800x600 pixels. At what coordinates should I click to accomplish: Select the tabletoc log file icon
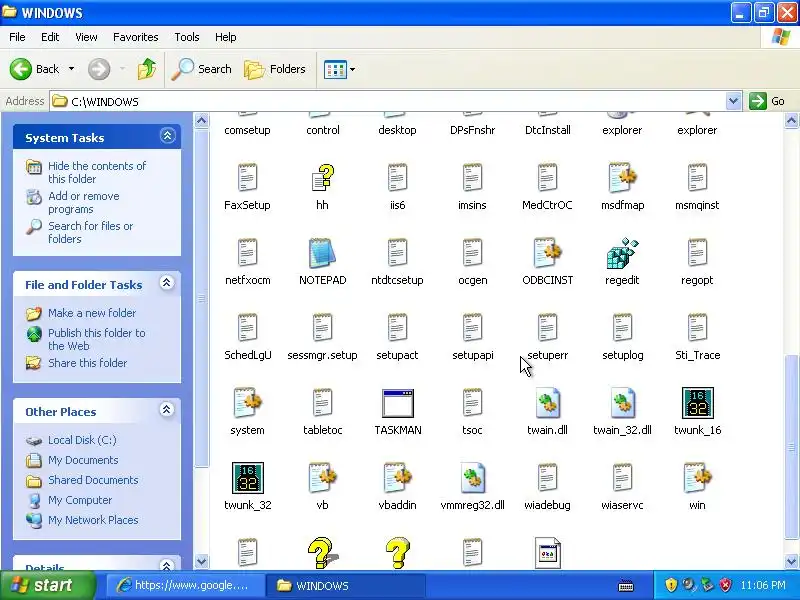322,403
